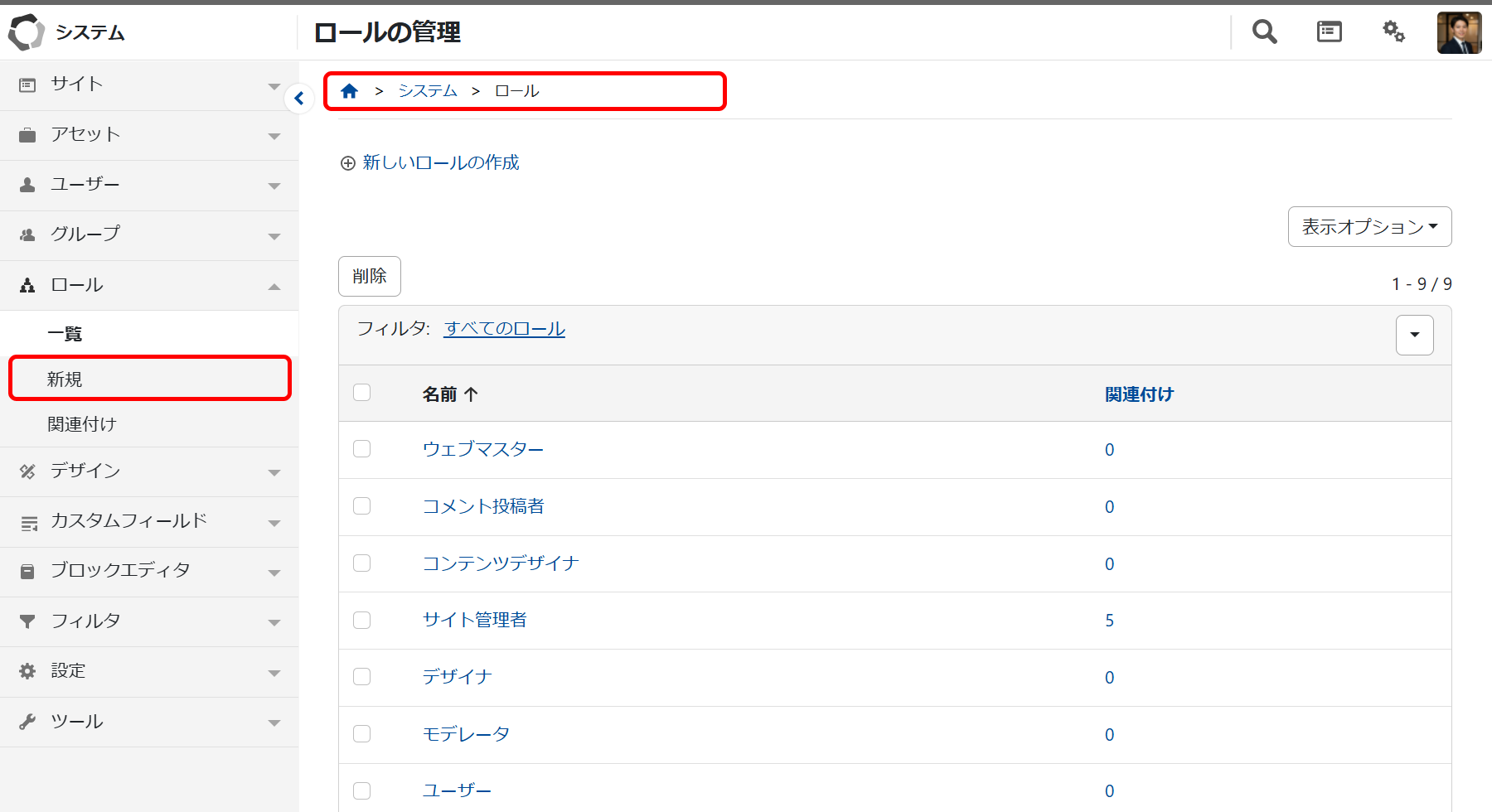Expand the filter dropdown arrow button
Viewport: 1492px width, 812px height.
(x=1414, y=335)
